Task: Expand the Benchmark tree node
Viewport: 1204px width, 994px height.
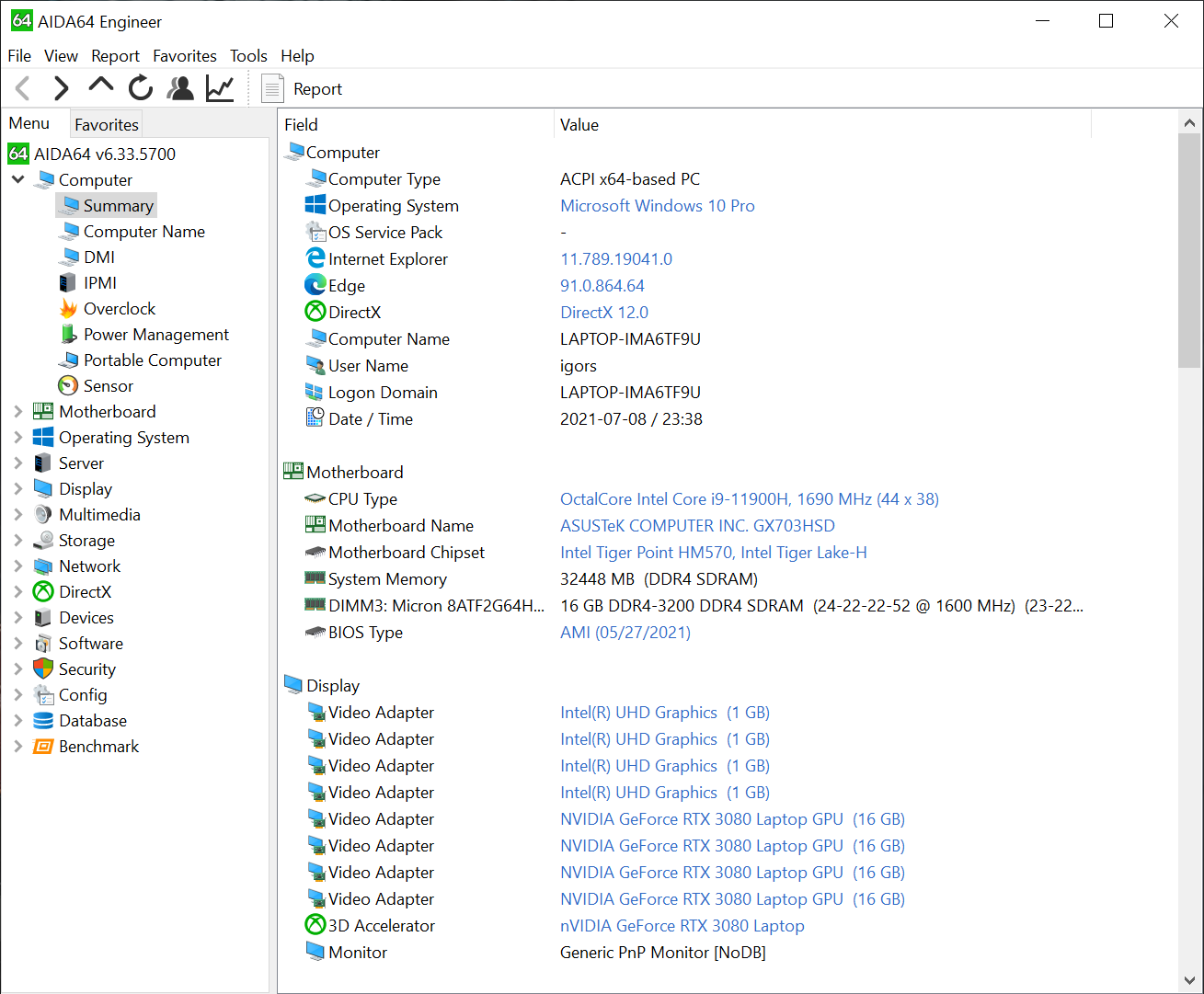Action: [17, 747]
